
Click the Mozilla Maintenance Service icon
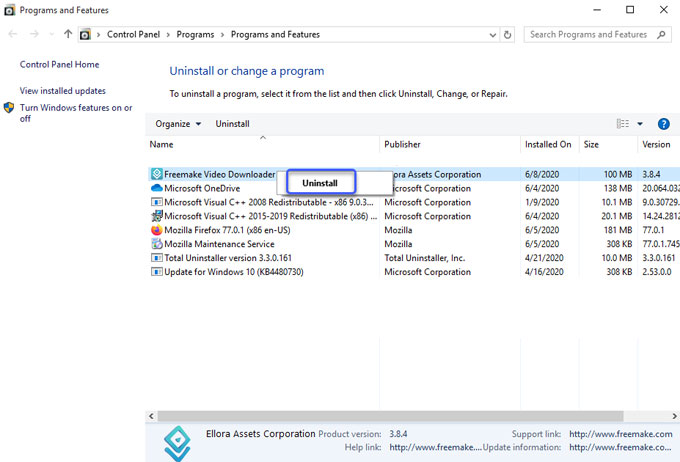tap(157, 244)
